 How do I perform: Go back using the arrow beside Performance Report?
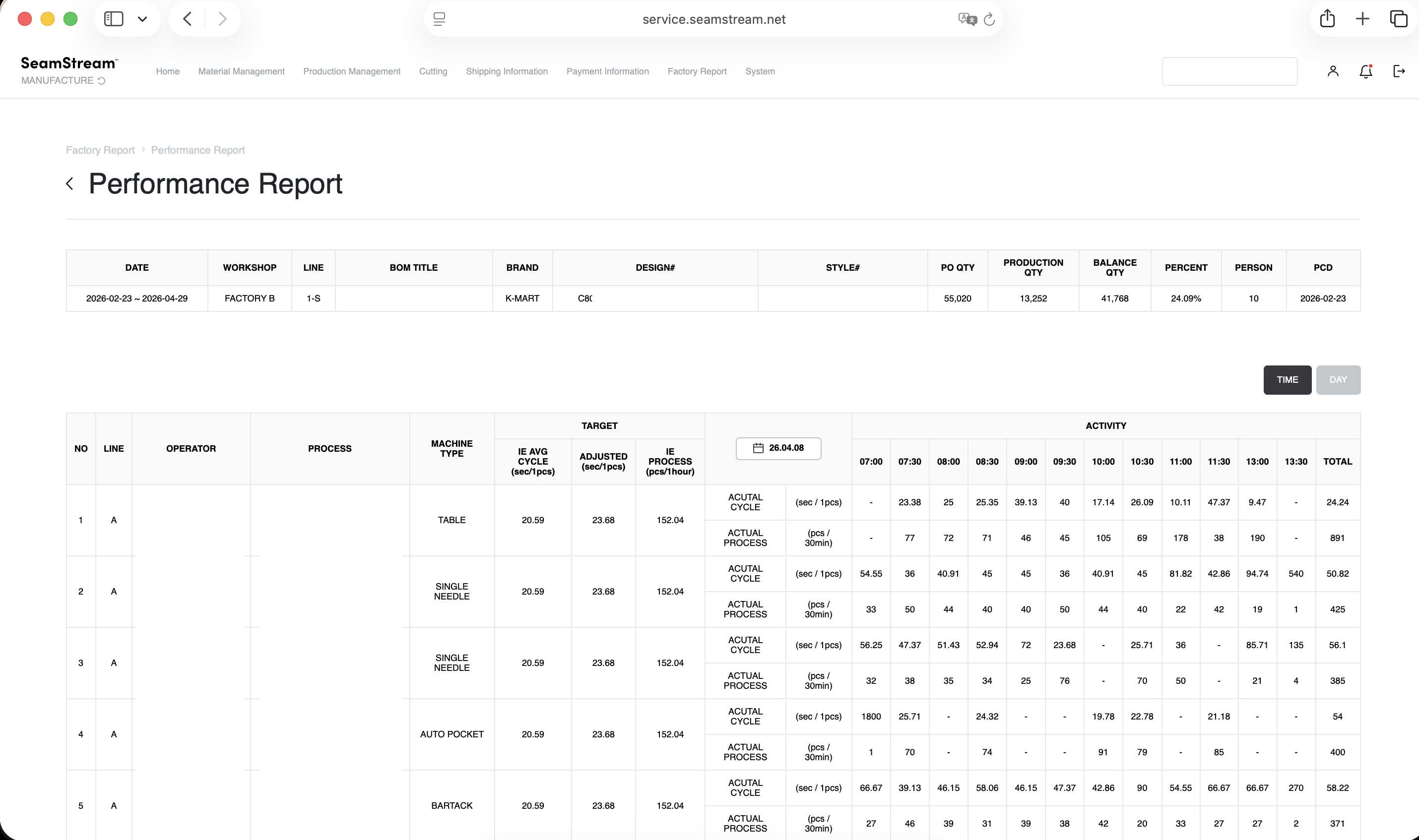pyautogui.click(x=69, y=183)
